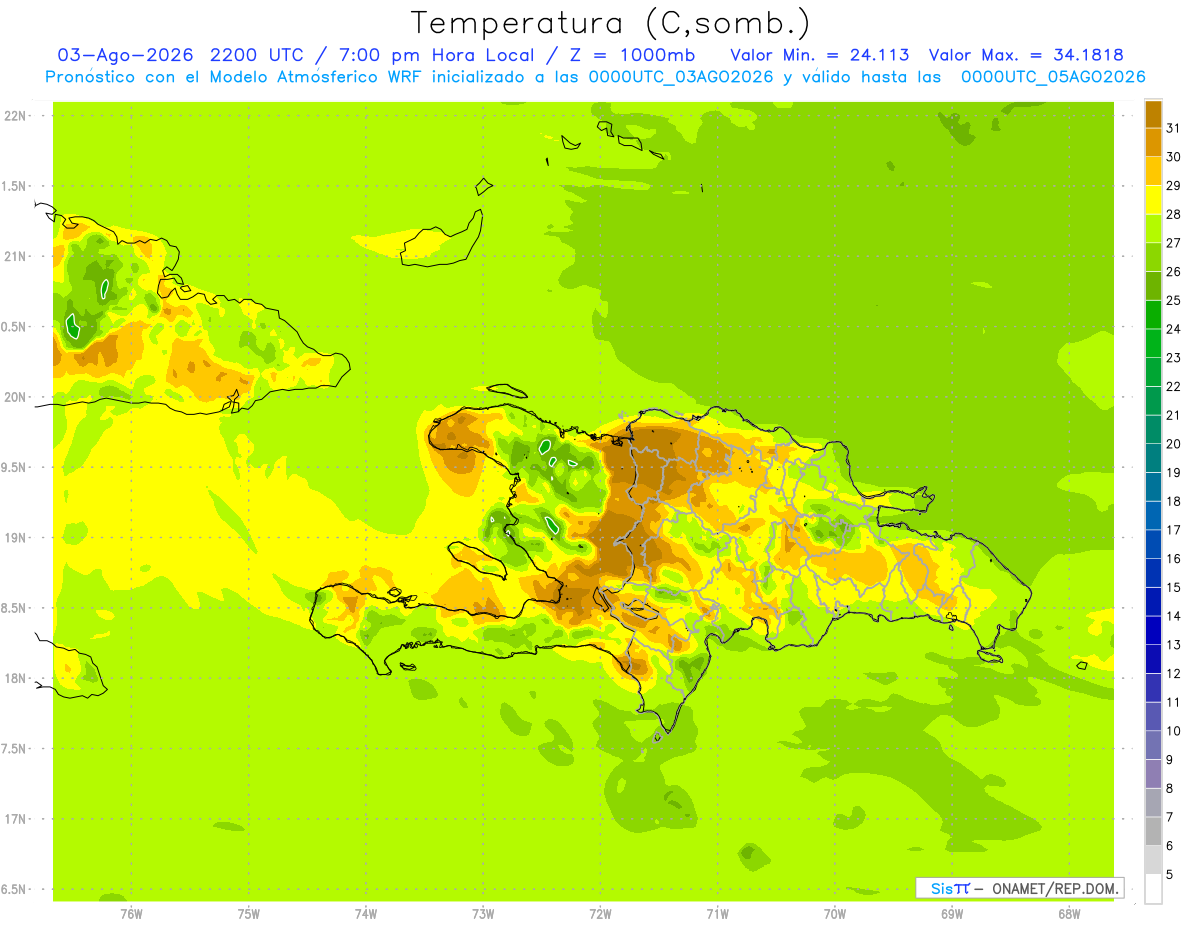Click the color legend value "31"
Image resolution: width=1200 pixels, height=927 pixels.
coord(1173,128)
